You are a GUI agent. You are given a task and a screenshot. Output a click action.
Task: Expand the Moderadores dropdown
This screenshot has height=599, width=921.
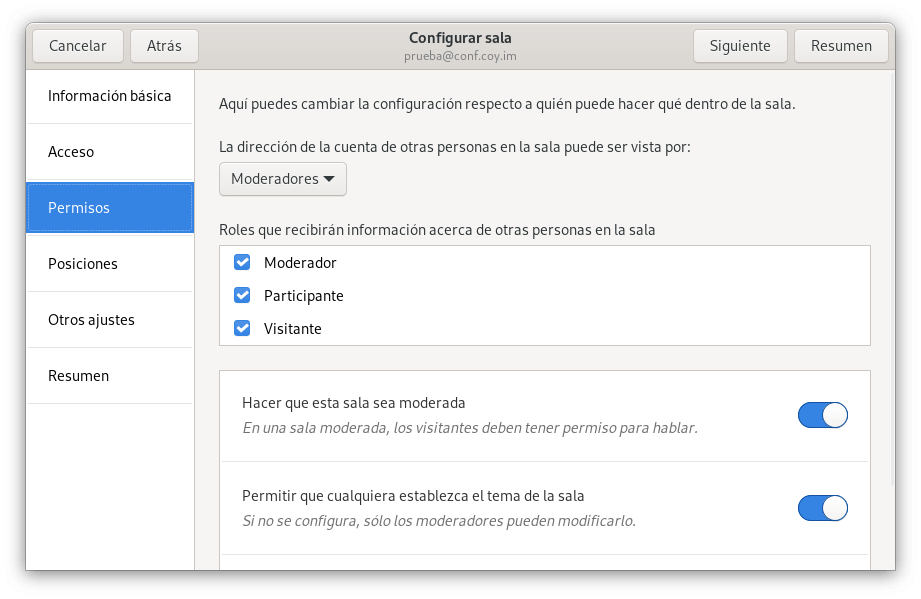283,179
